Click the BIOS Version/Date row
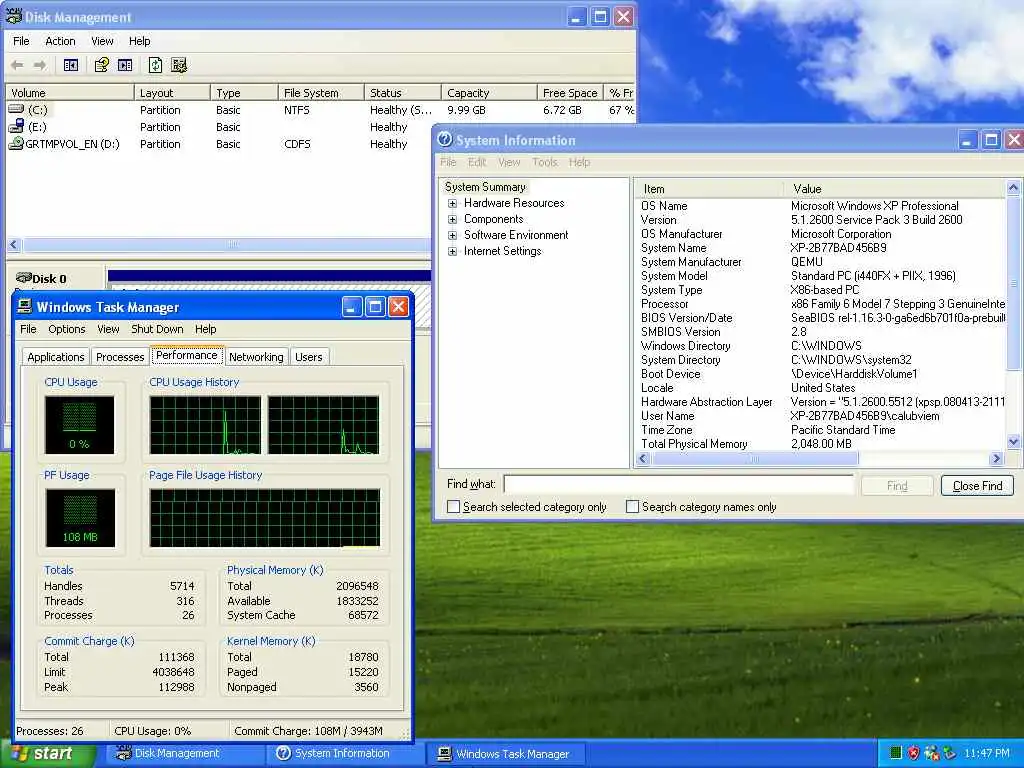 point(820,318)
